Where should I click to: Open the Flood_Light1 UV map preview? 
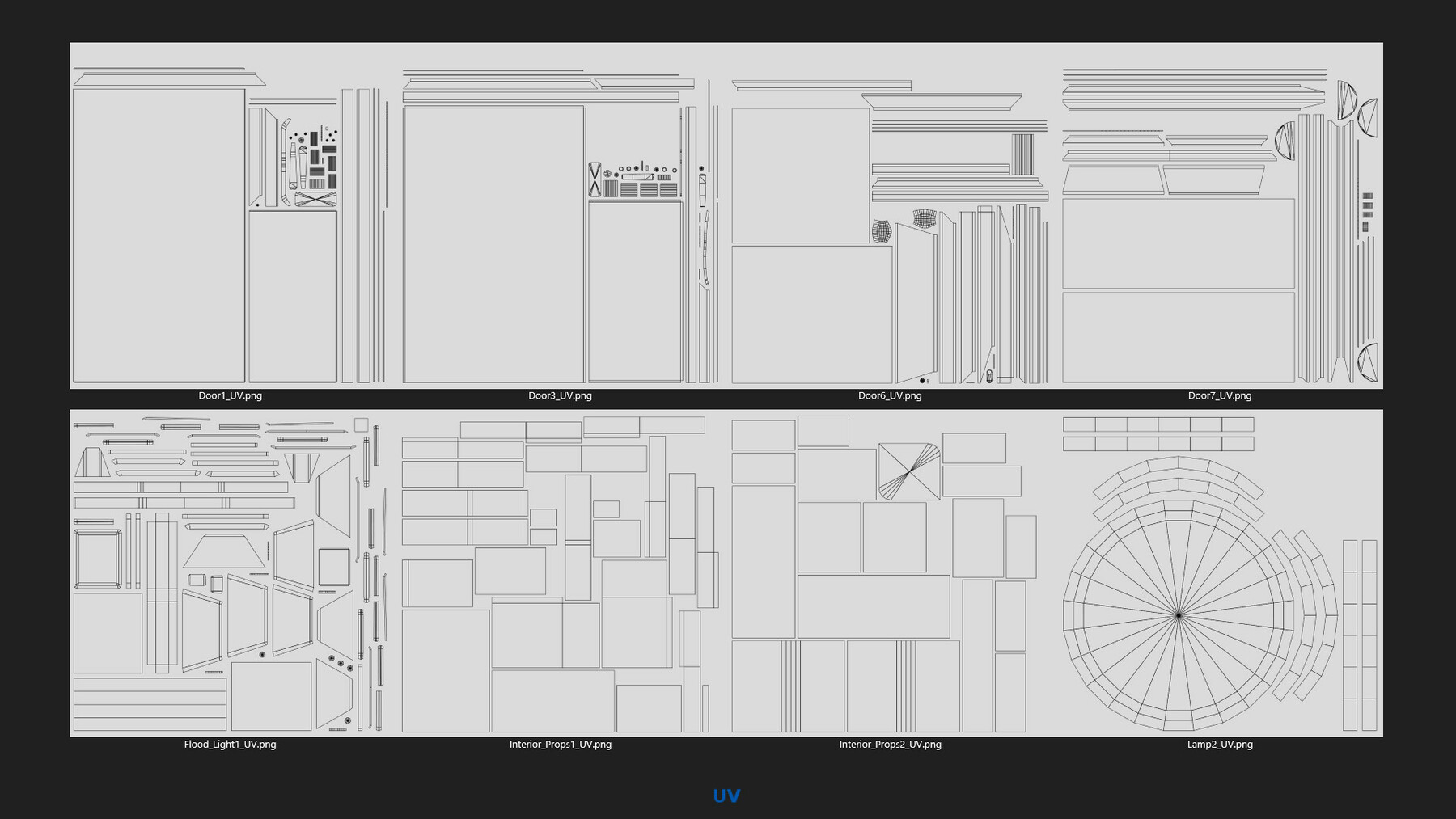[x=226, y=574]
